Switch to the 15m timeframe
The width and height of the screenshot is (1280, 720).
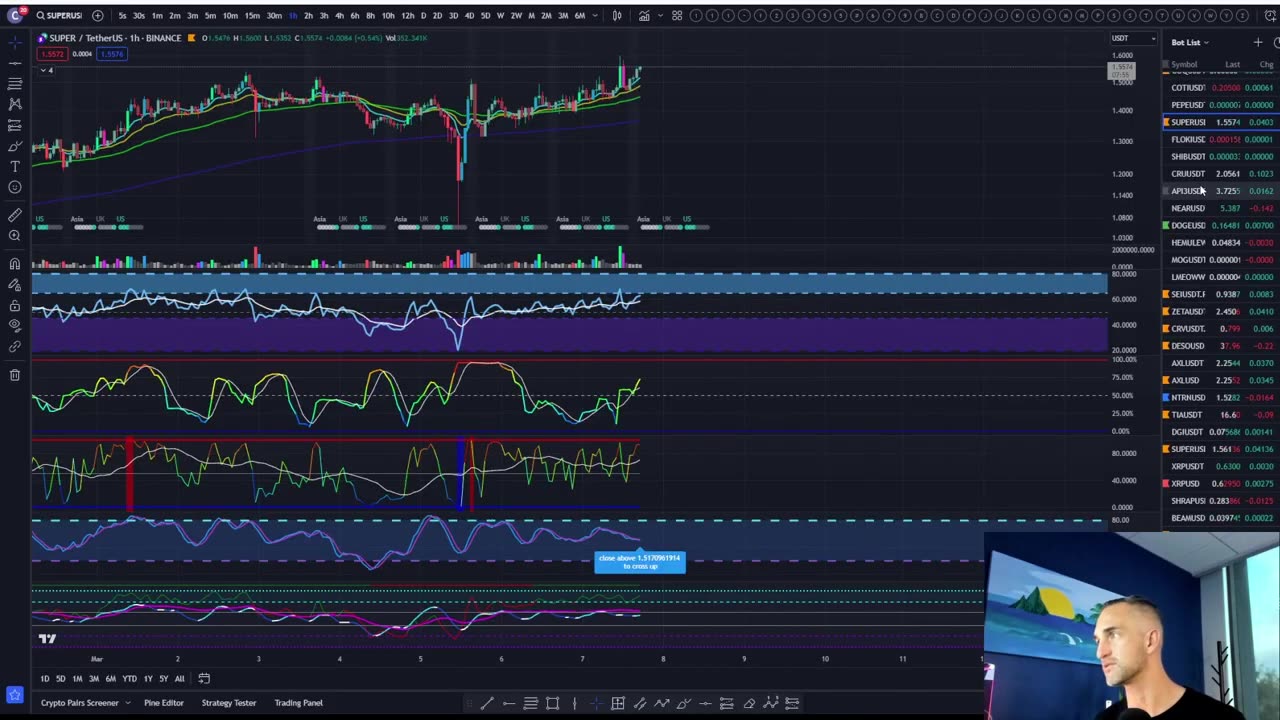click(252, 15)
